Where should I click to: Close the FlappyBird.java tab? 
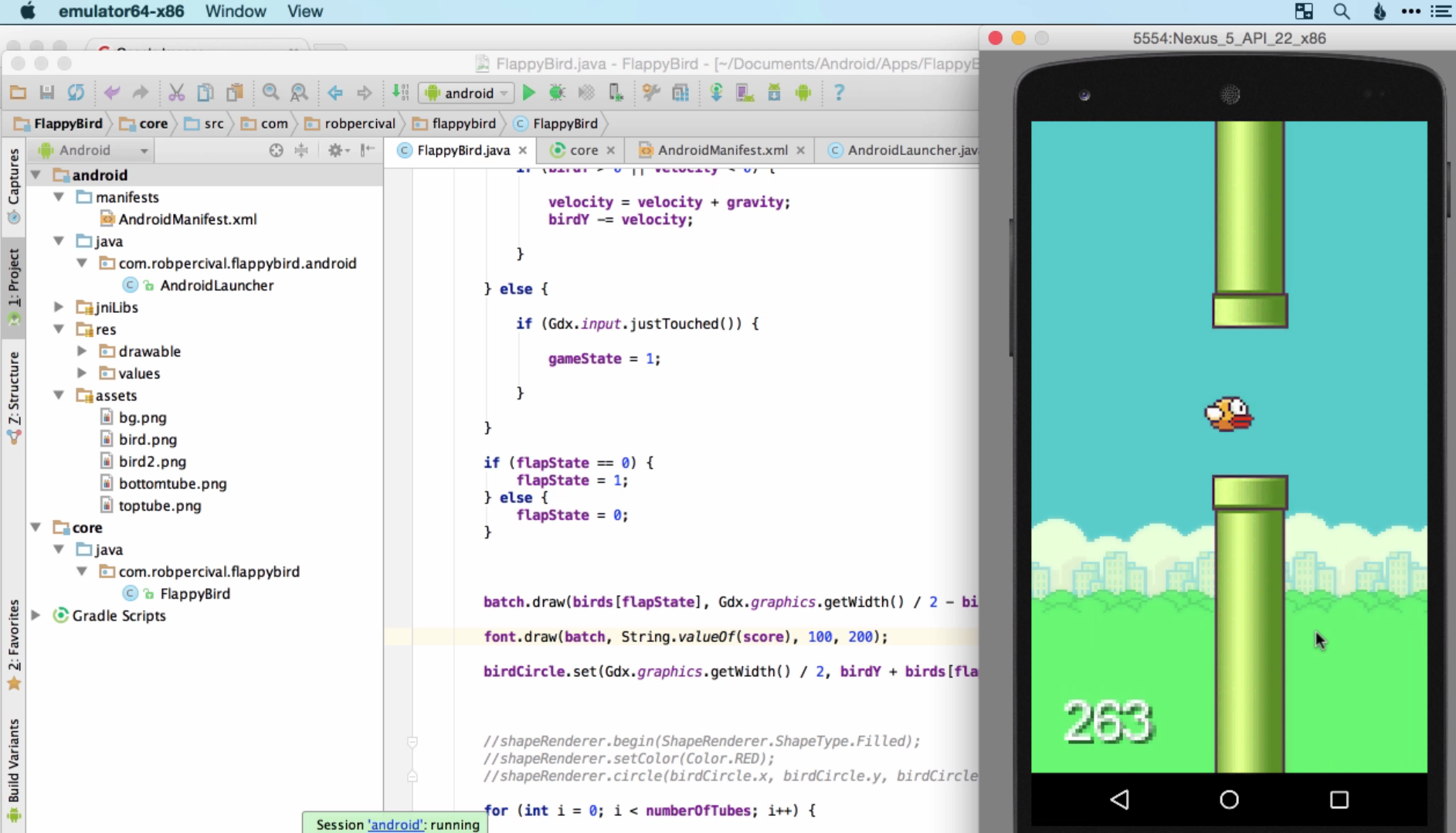coord(524,151)
